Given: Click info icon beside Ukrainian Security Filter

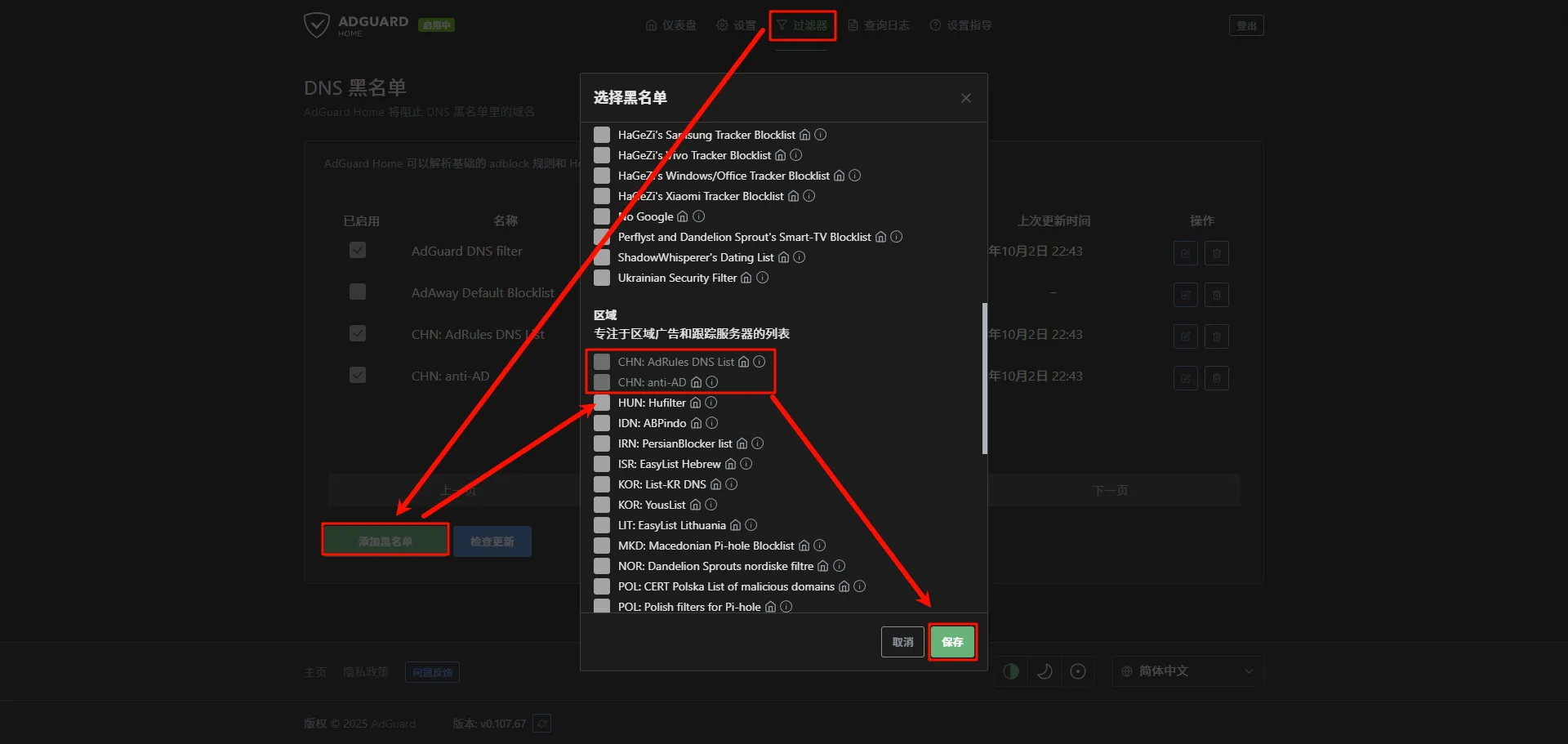Looking at the screenshot, I should click(762, 278).
